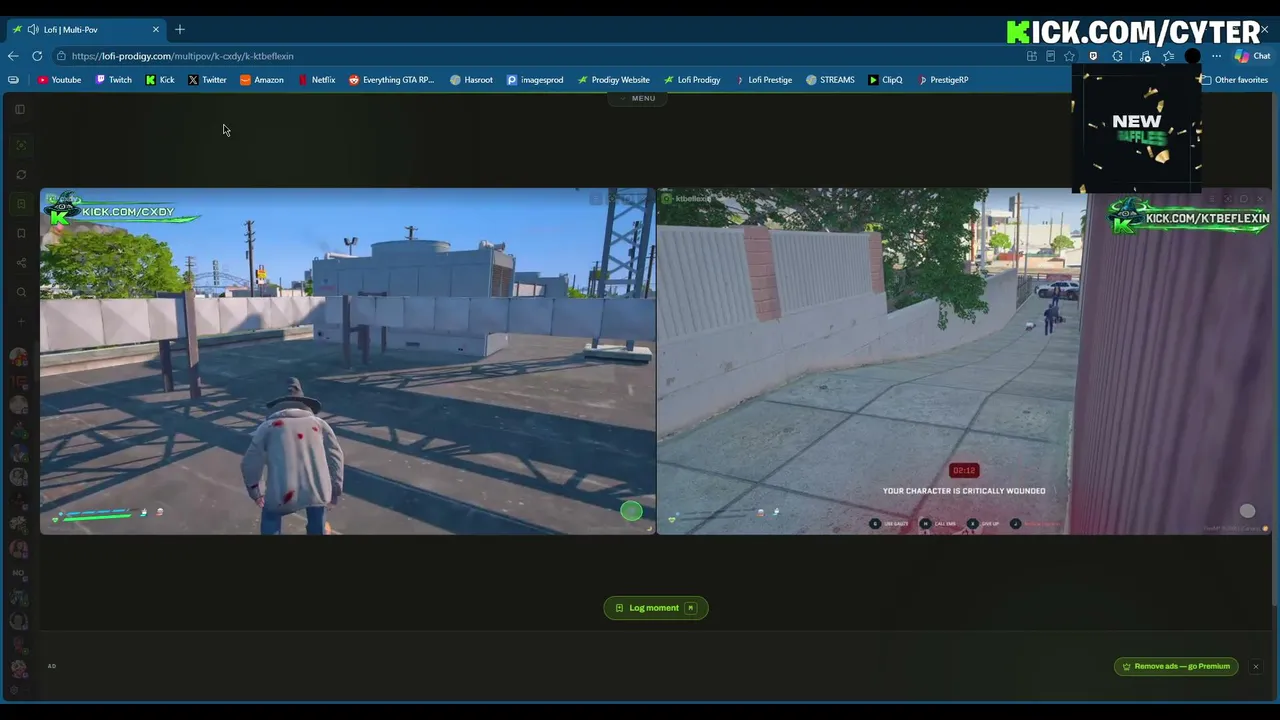This screenshot has height=720, width=1280.
Task: Toggle the green circle on cxdy stream
Action: point(631,511)
